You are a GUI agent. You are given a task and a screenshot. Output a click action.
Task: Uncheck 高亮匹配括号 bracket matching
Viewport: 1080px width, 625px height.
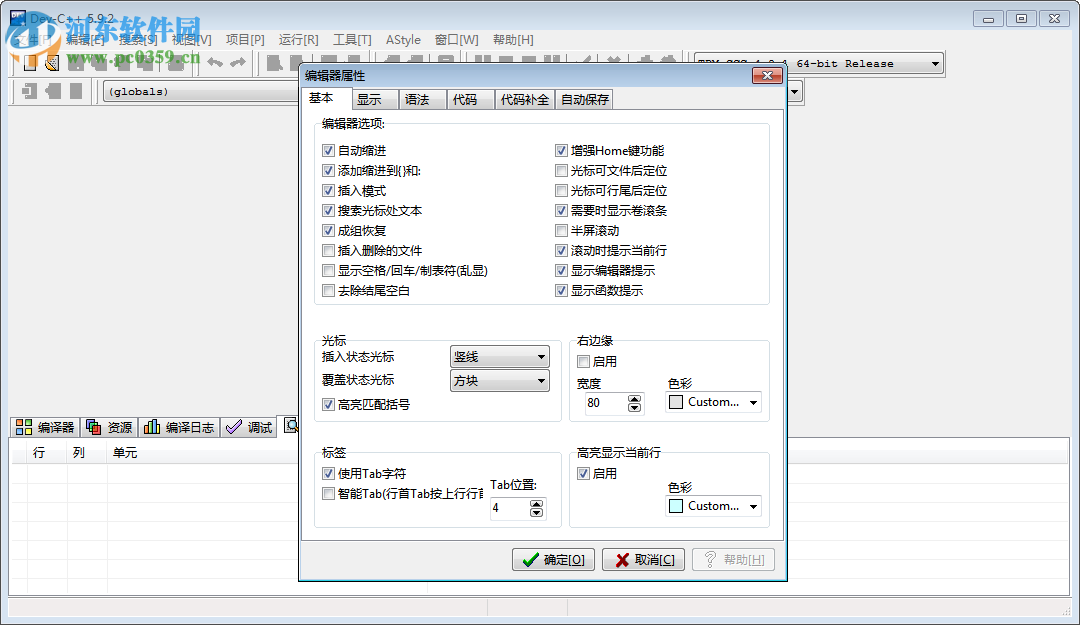[x=328, y=404]
